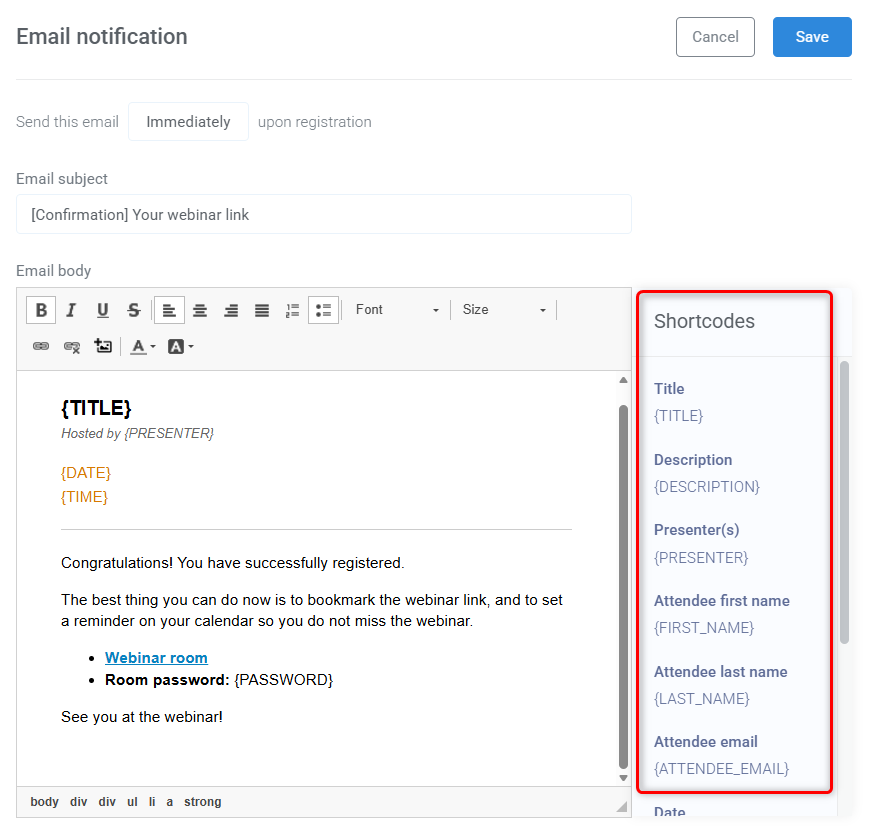Click Immediately in the send timing bar
869x836 pixels.
coord(188,121)
